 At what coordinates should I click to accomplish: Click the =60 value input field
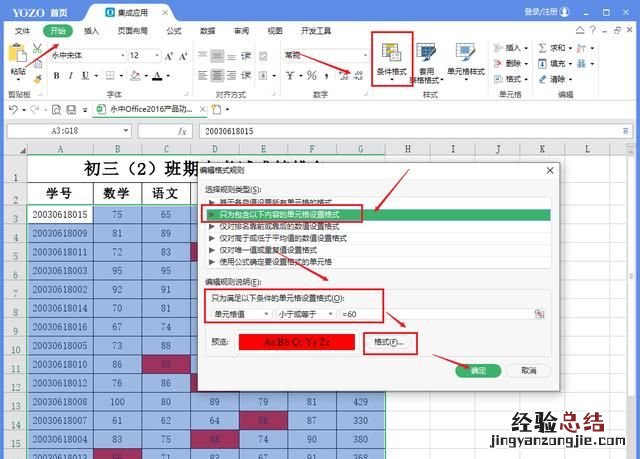436,314
